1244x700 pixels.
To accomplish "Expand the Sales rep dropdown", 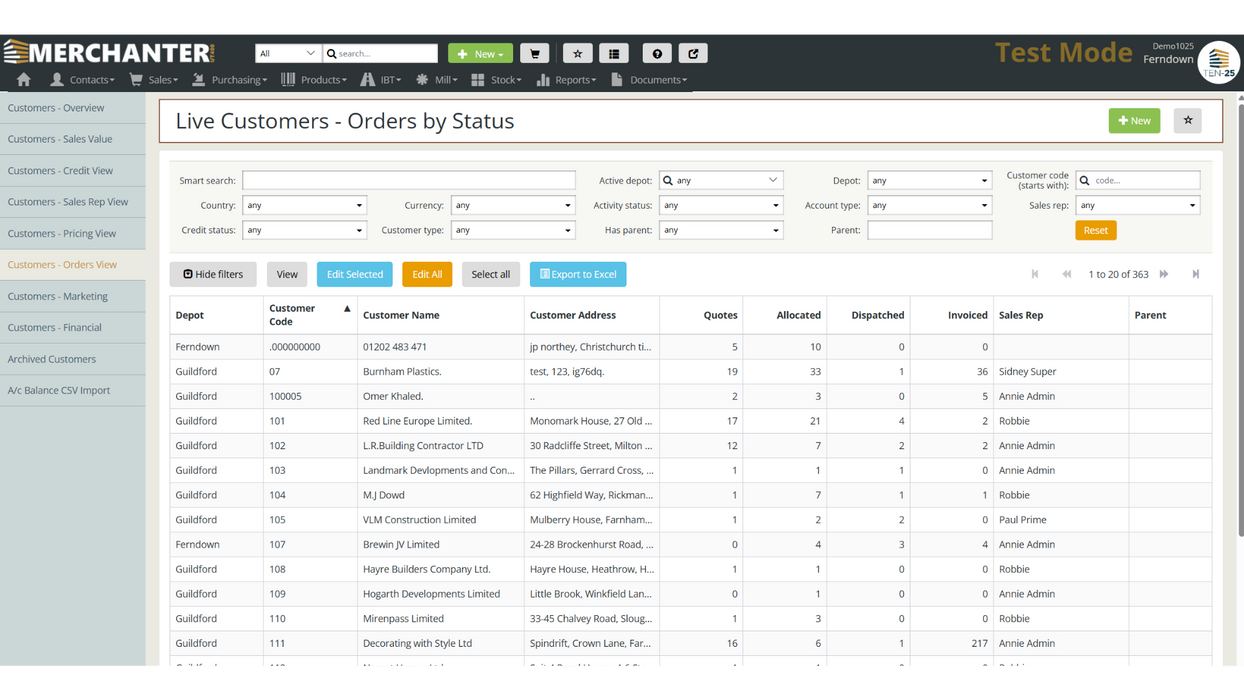I will tap(1138, 205).
